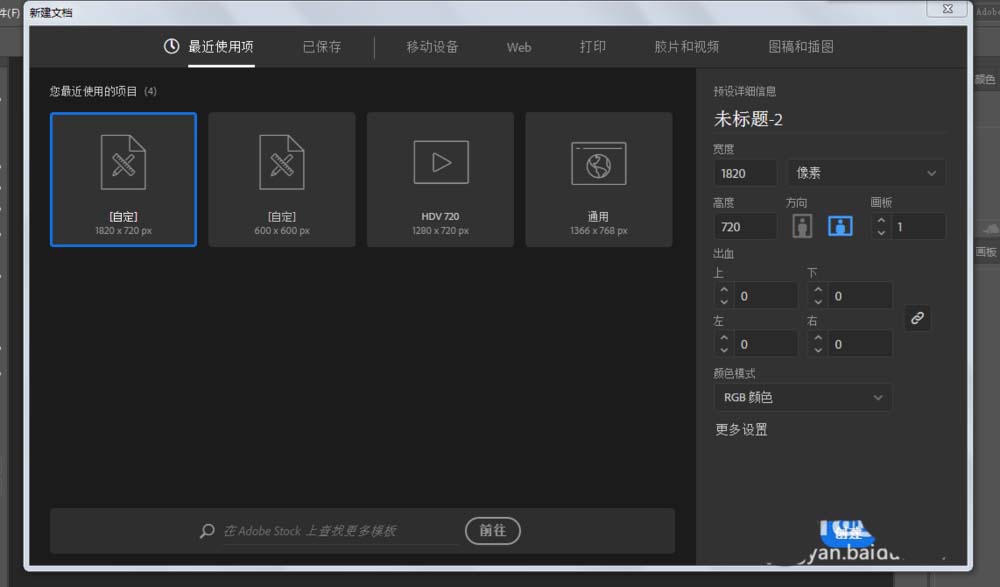Open 更多设置 more settings

(741, 429)
